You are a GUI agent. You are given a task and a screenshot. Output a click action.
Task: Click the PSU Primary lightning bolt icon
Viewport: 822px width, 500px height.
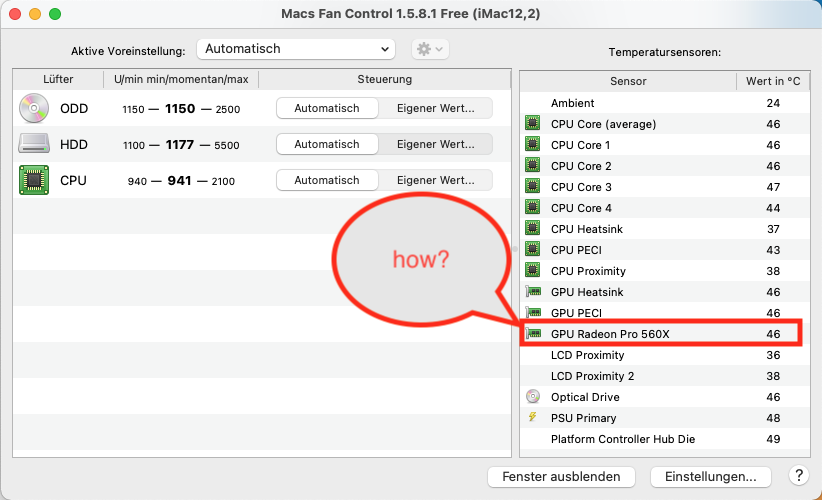533,417
